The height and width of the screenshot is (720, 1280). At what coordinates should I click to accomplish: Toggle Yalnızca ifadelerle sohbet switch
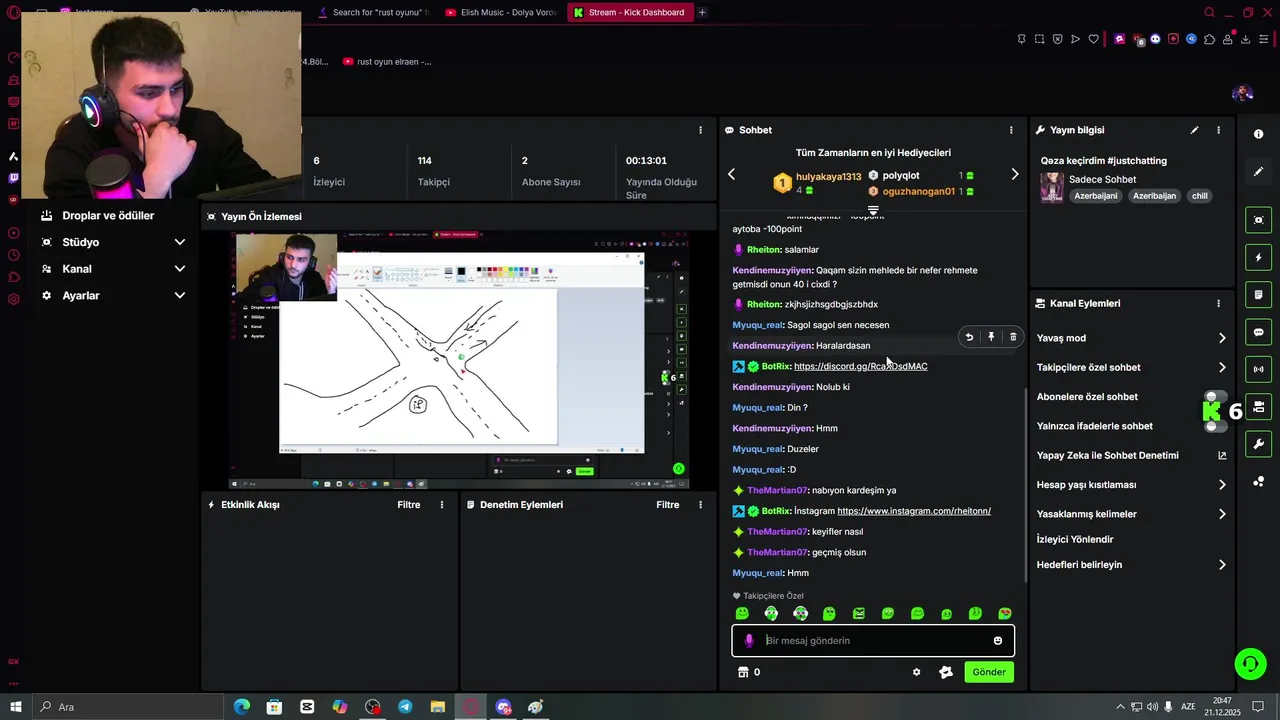(x=1216, y=426)
